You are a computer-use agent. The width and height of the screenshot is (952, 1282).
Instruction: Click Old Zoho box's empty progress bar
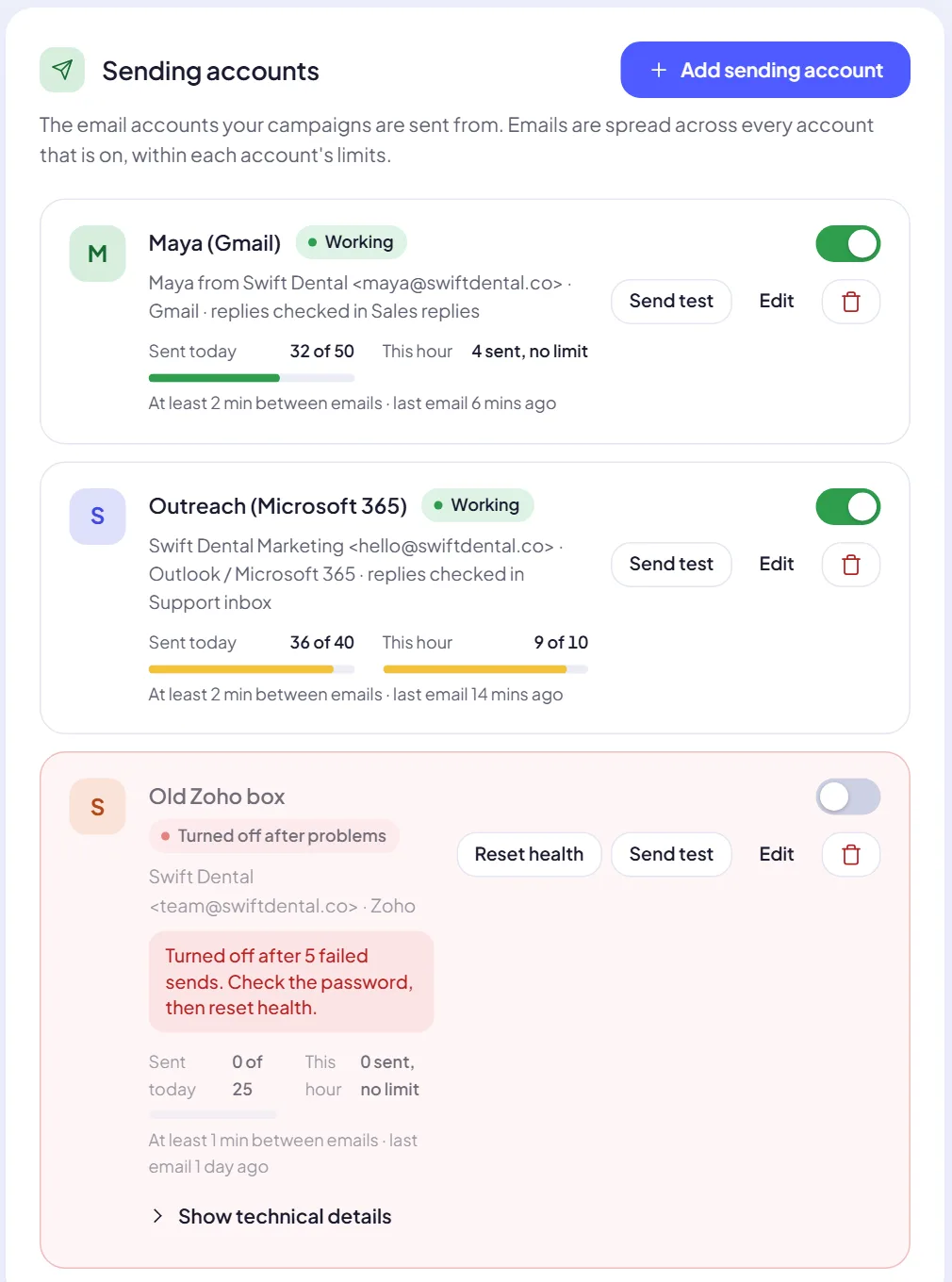coord(213,1115)
